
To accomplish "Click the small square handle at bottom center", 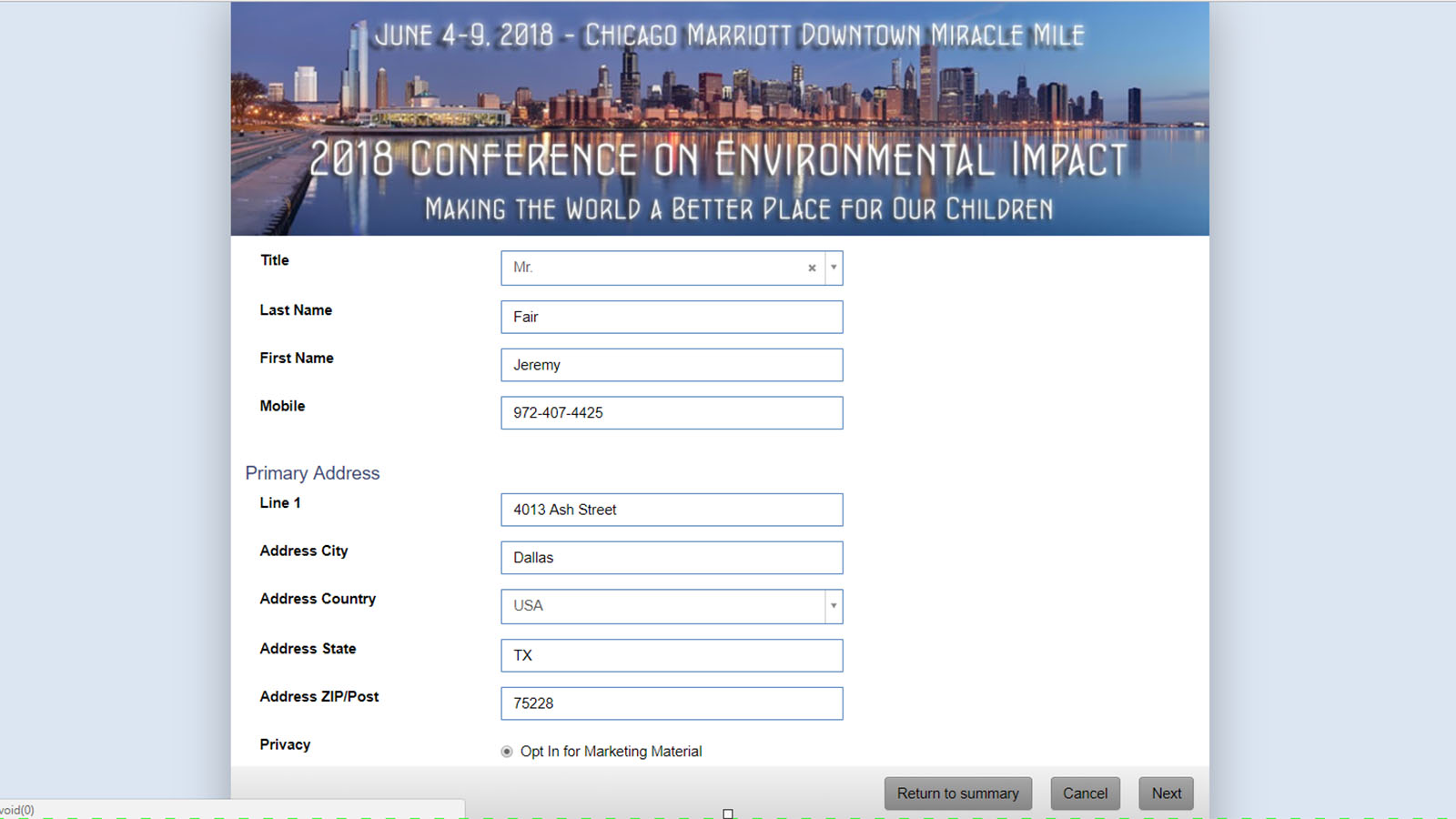I will (728, 814).
